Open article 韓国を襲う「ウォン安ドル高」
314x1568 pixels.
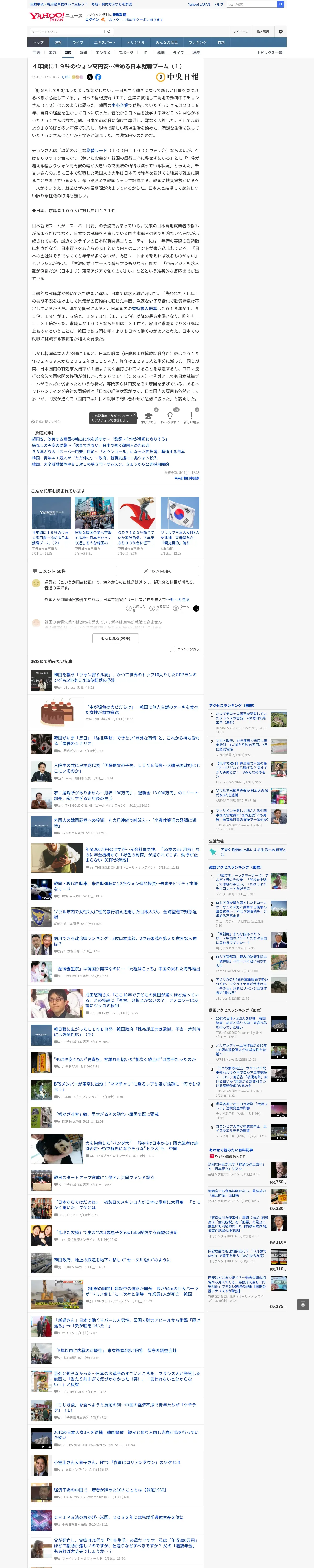coord(125,677)
